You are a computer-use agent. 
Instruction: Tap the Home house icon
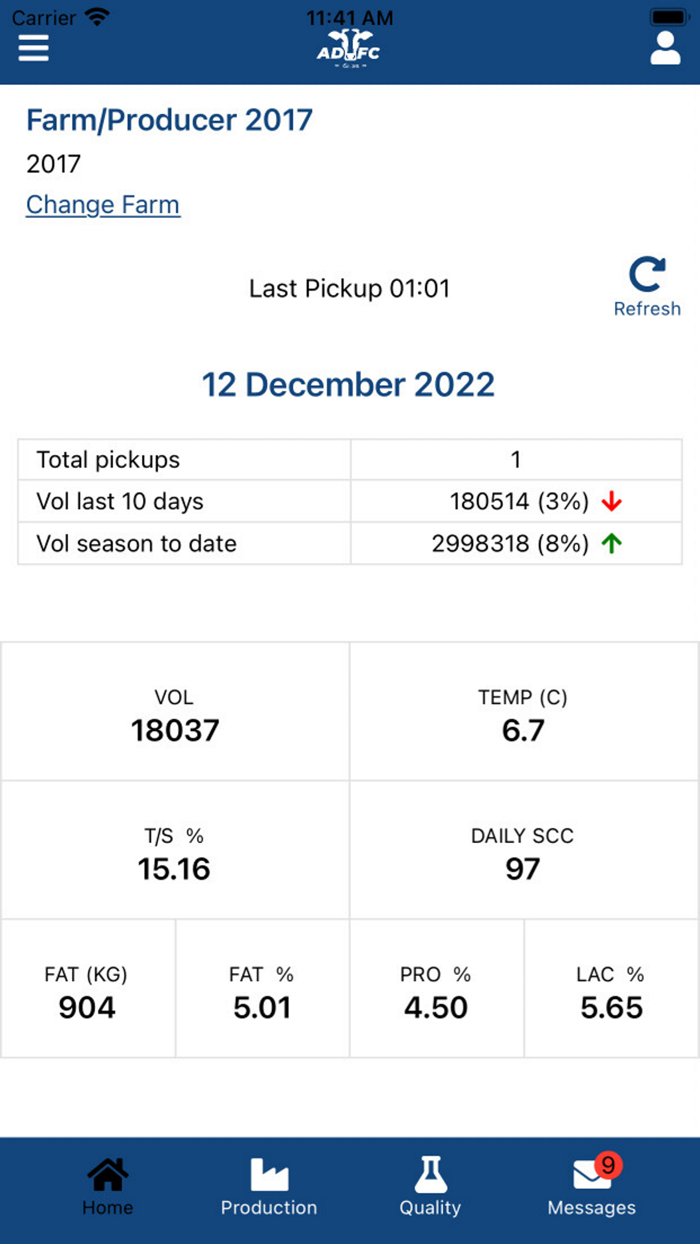108,1175
